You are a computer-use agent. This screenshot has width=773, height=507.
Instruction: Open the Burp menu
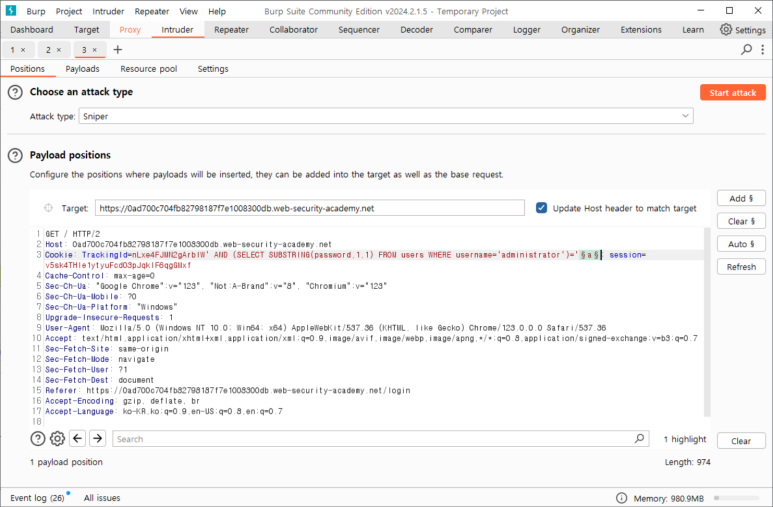pyautogui.click(x=35, y=11)
